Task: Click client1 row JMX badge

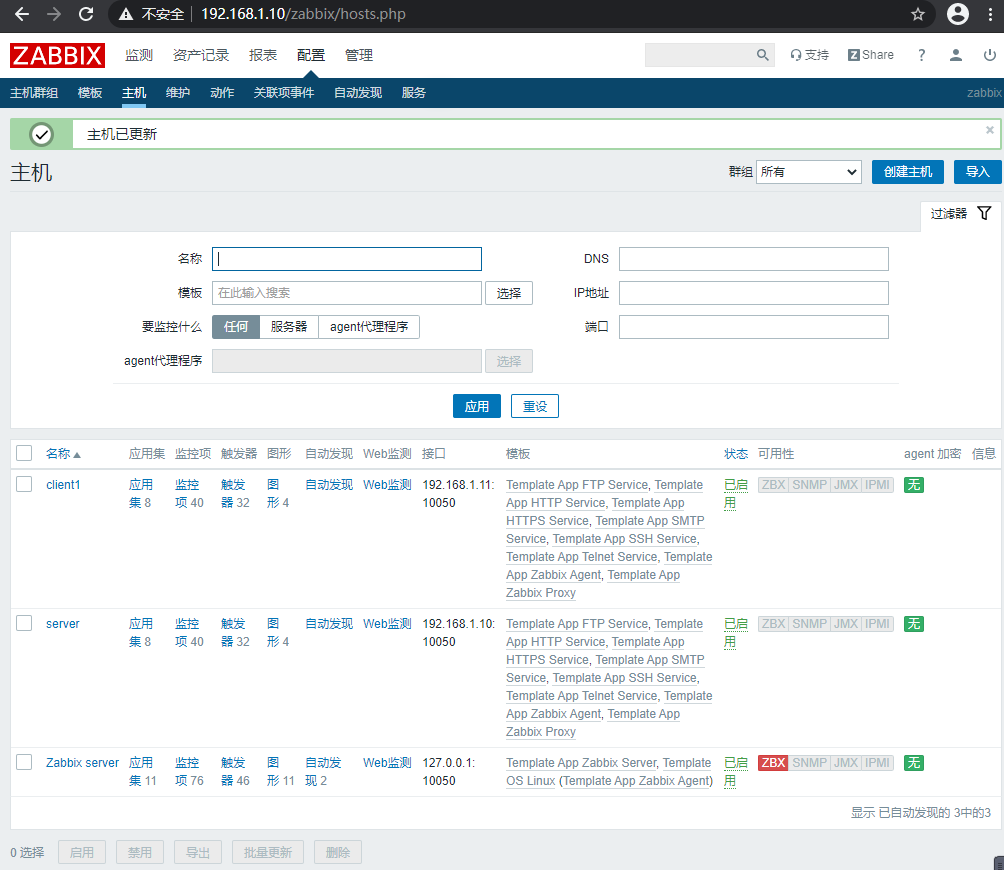Action: click(x=845, y=485)
